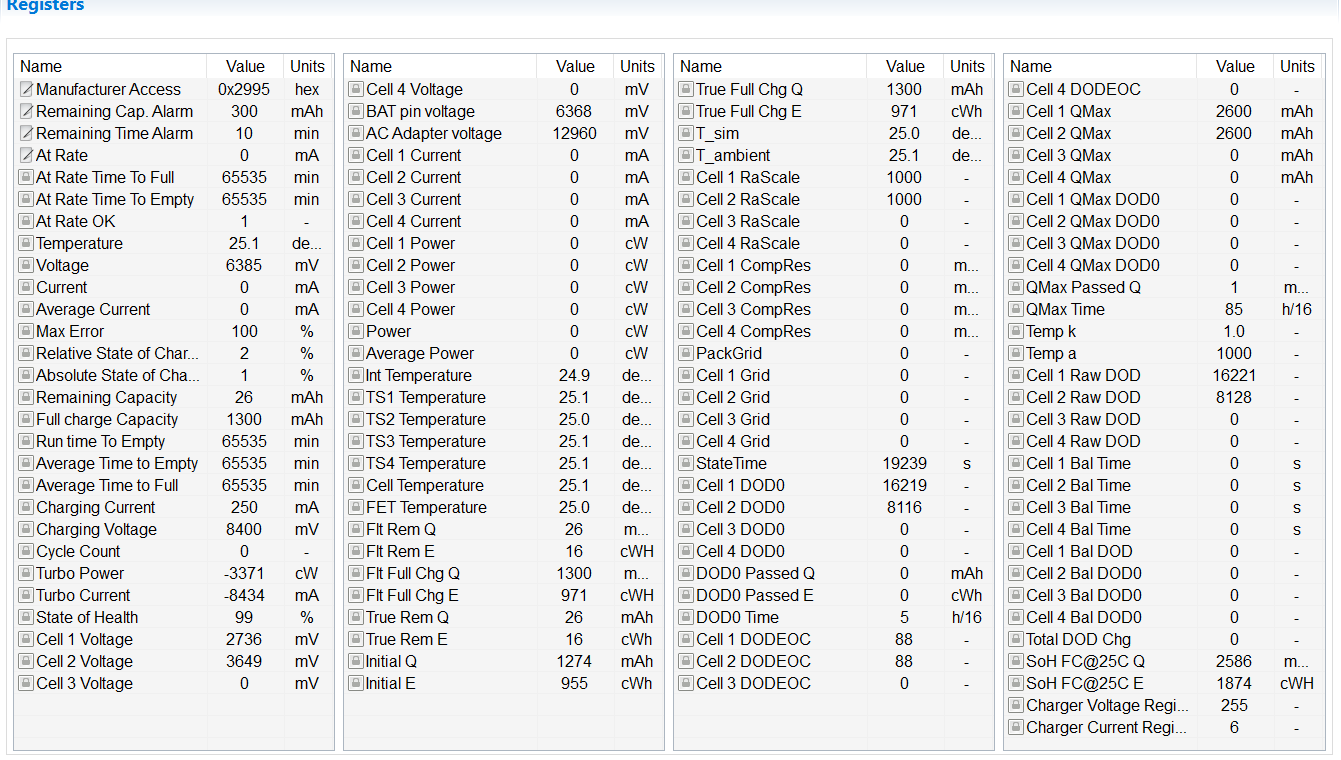
Task: Select the Voltage row value 6385
Action: pyautogui.click(x=244, y=266)
